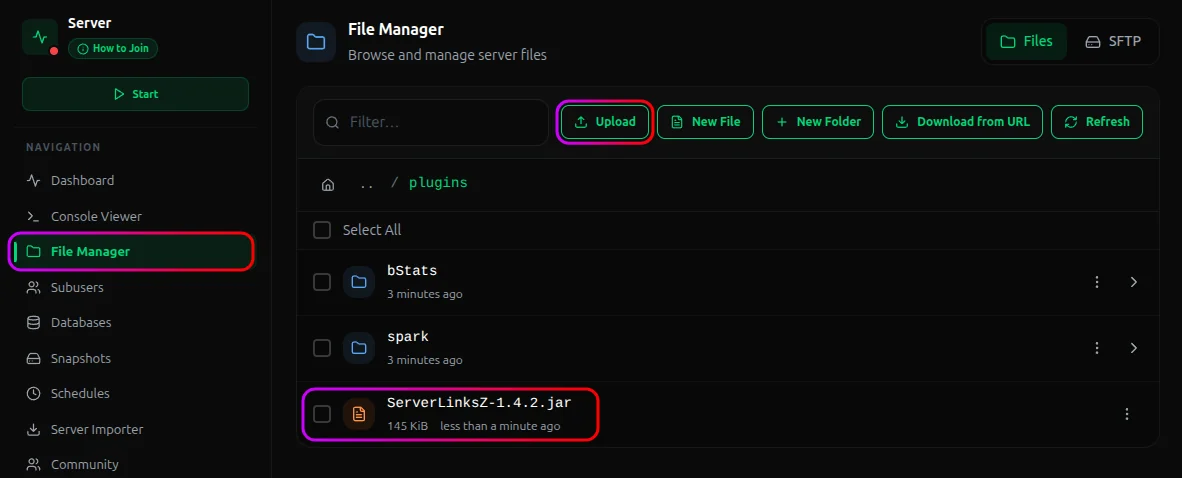The height and width of the screenshot is (478, 1182).
Task: Open the bStats folder name
Action: 412,271
